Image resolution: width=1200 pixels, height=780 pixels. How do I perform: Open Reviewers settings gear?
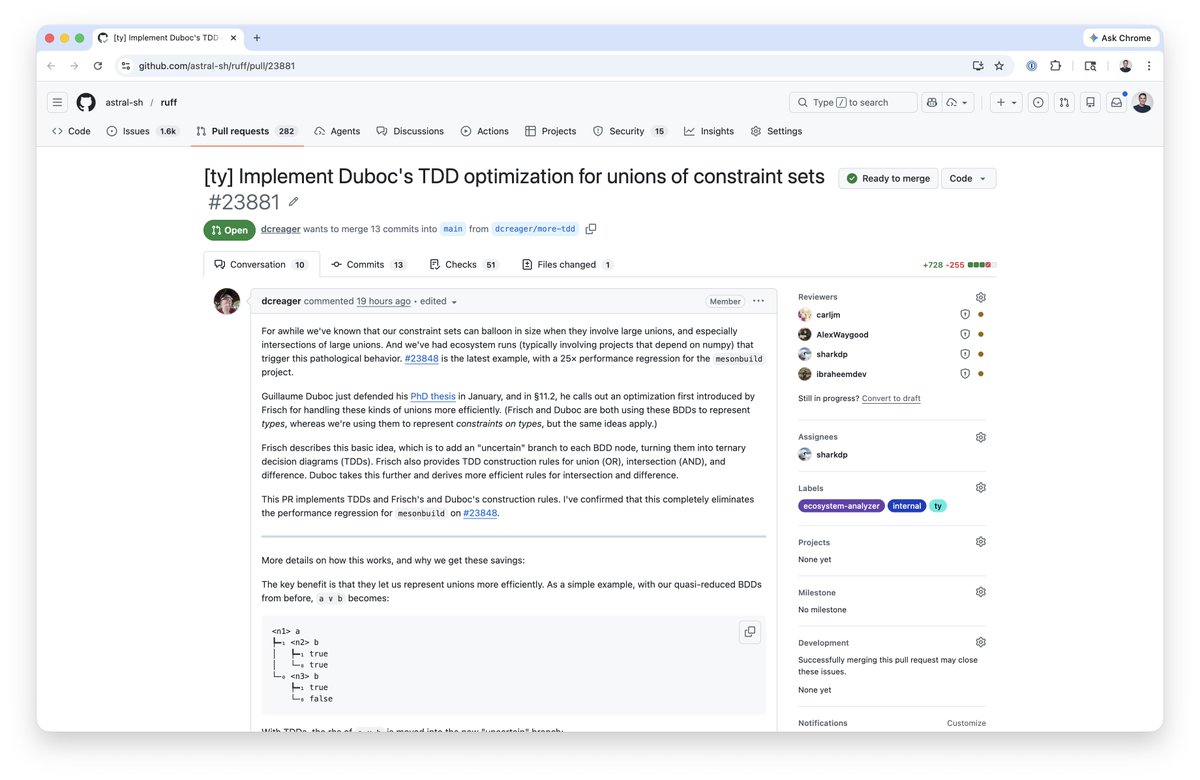click(980, 297)
